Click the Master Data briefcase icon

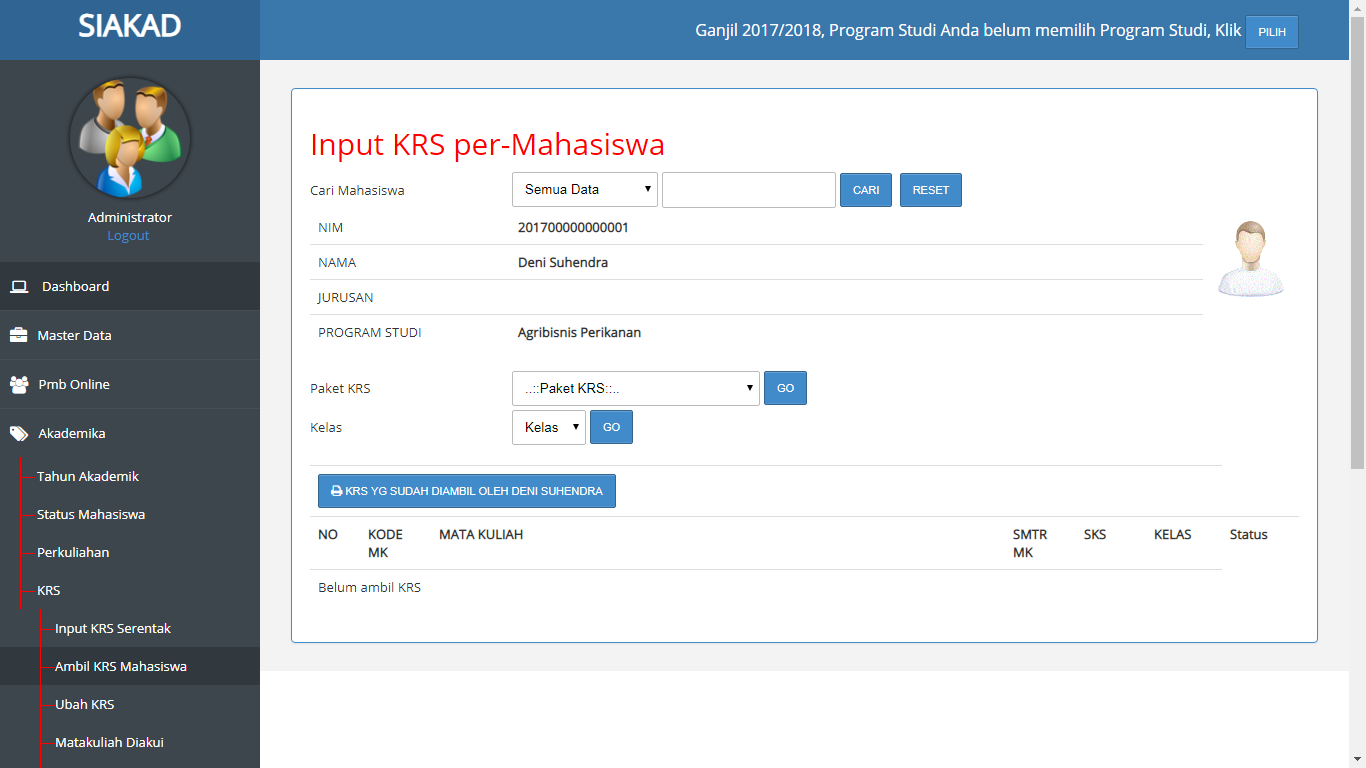pos(19,336)
